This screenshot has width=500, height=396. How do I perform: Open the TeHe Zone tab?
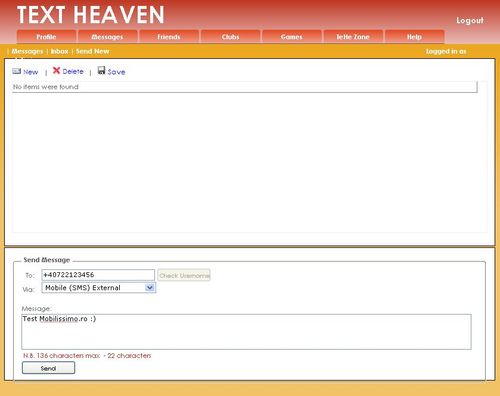pyautogui.click(x=353, y=37)
